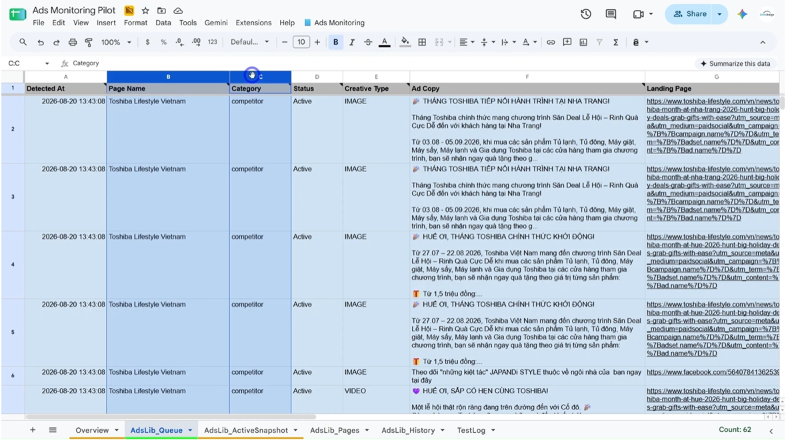Format as currency
This screenshot has height=441, width=787.
(x=147, y=43)
